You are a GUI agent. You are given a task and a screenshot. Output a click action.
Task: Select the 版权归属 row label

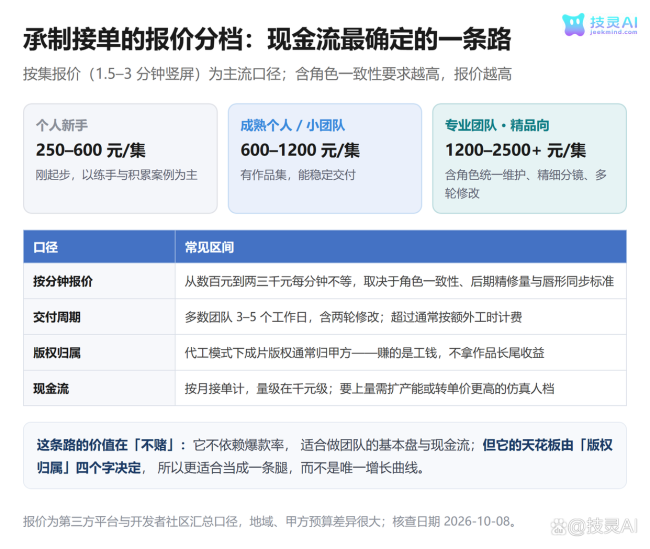click(x=57, y=353)
